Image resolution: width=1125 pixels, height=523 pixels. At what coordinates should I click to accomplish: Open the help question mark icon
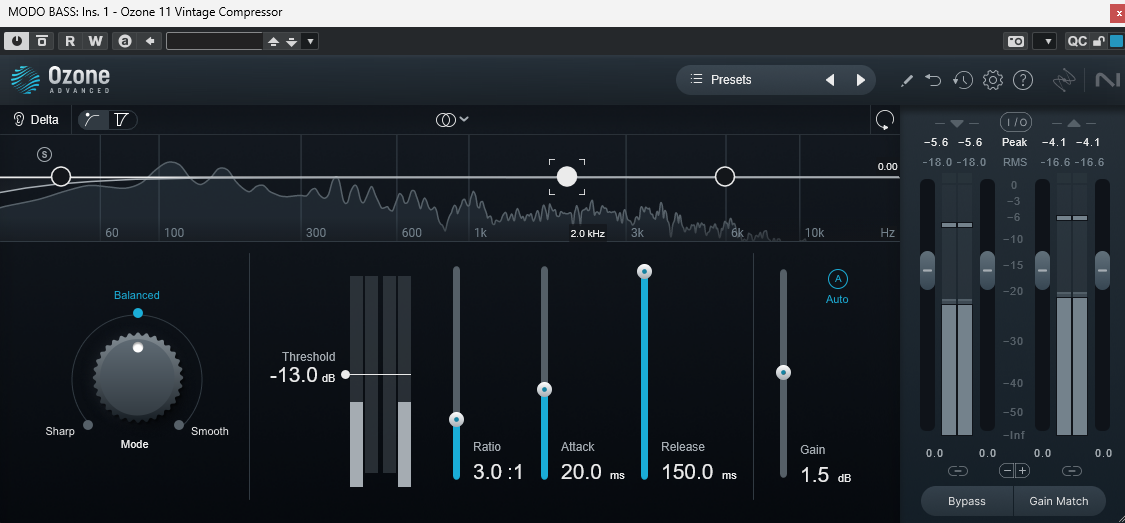pyautogui.click(x=1022, y=80)
